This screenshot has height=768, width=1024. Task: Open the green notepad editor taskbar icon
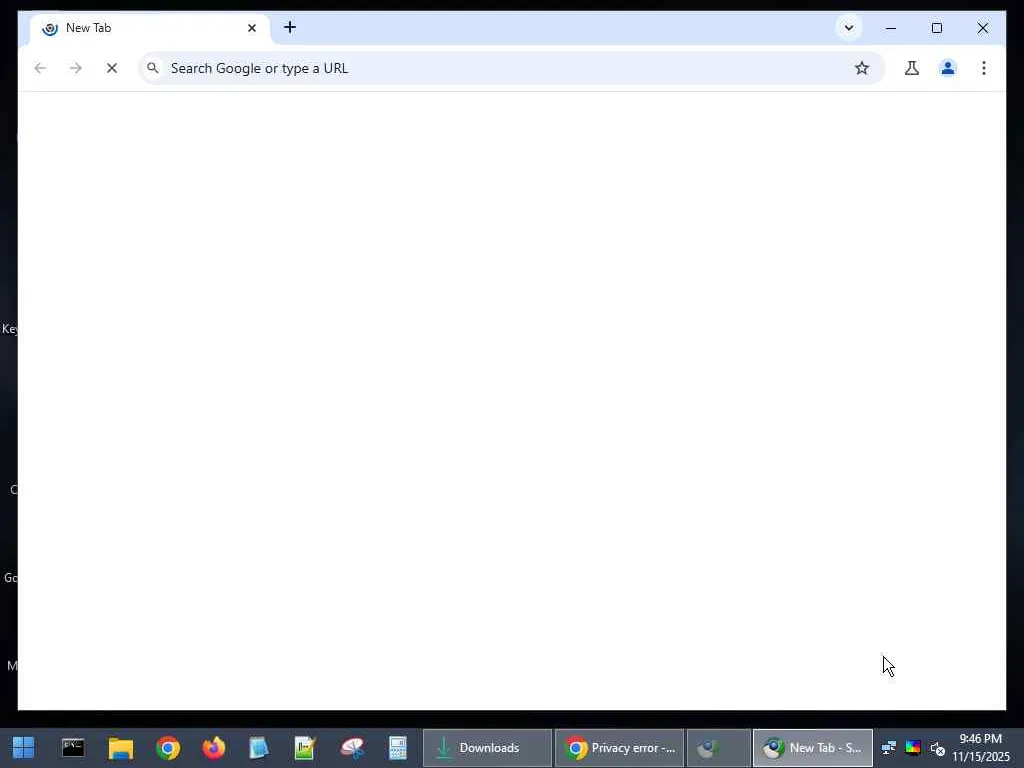click(305, 748)
